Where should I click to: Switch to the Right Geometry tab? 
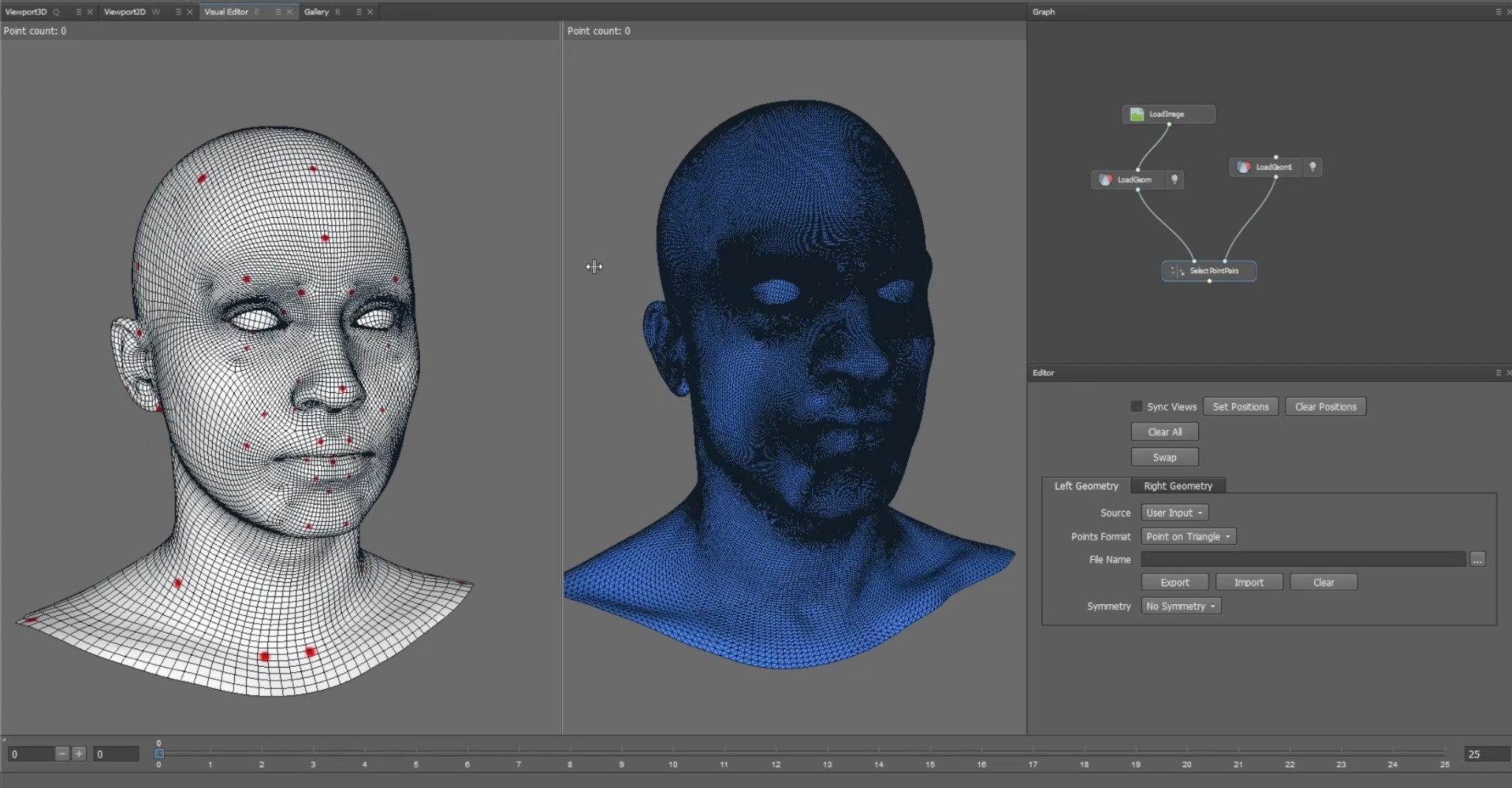click(1178, 486)
